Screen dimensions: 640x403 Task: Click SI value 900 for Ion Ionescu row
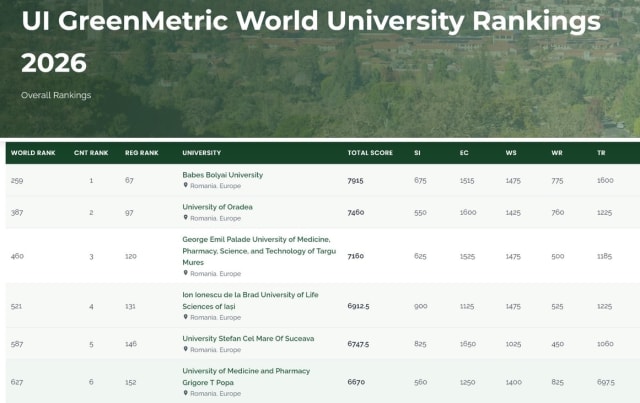pyautogui.click(x=420, y=306)
